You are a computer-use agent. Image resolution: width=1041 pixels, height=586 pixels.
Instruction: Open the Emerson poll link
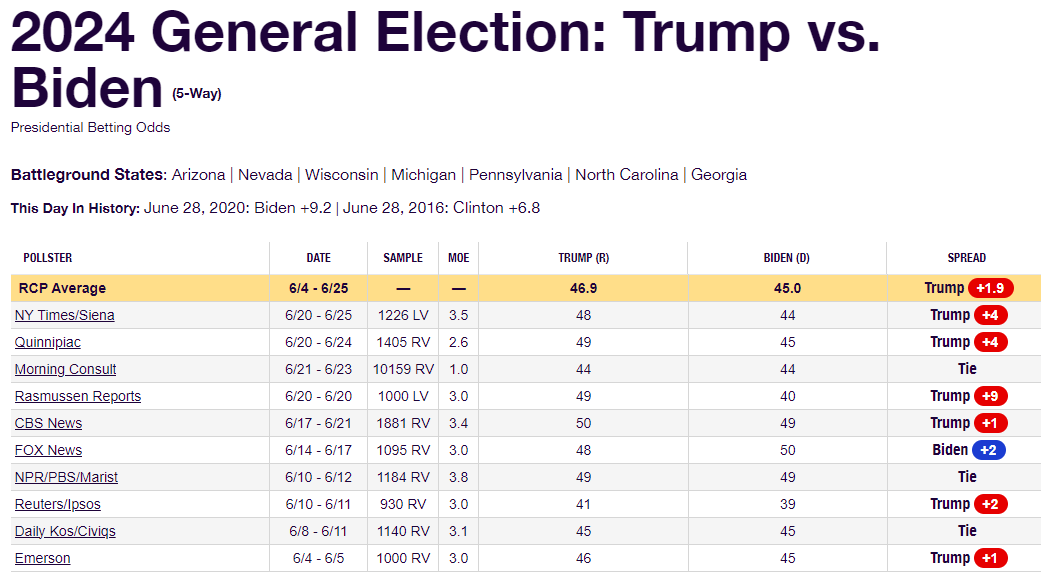pyautogui.click(x=42, y=558)
